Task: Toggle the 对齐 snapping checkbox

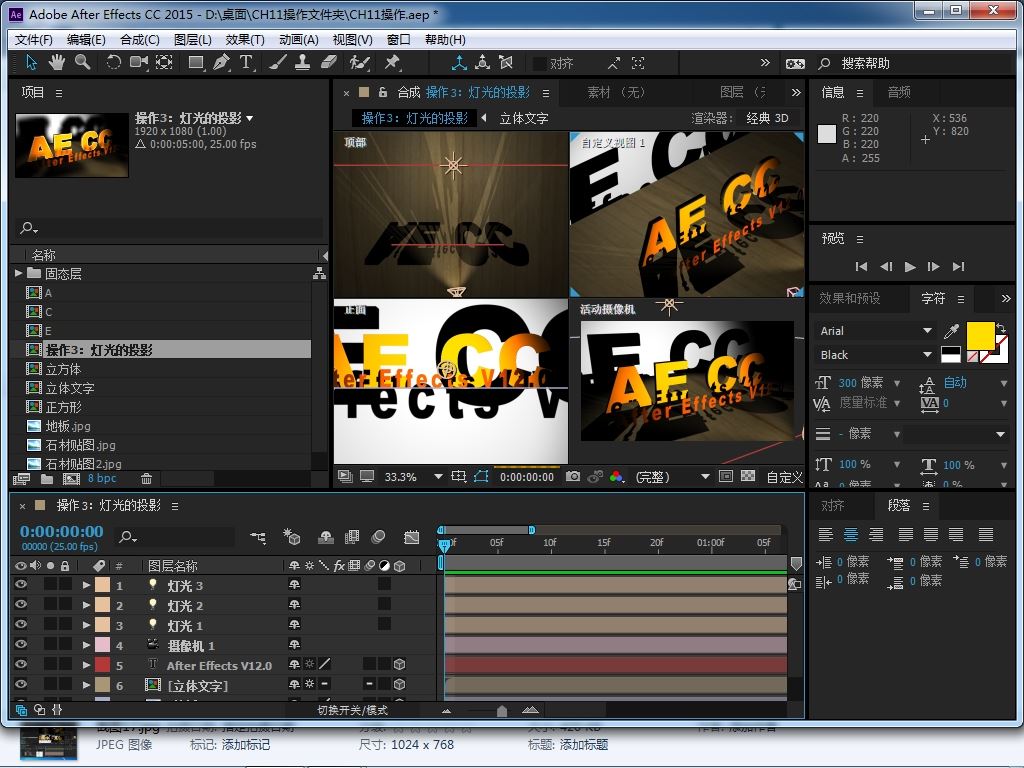Action: (539, 63)
